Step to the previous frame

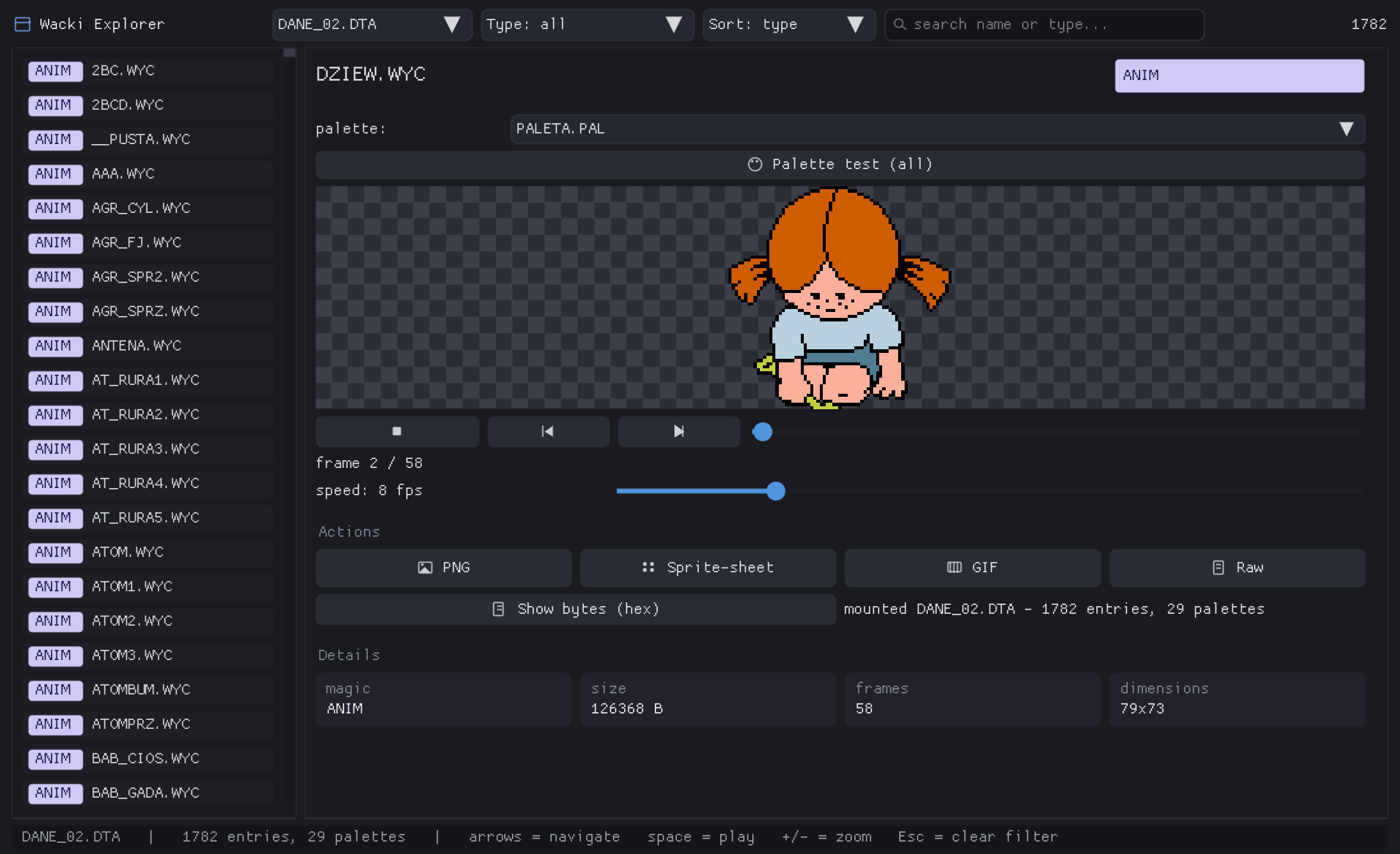point(548,431)
